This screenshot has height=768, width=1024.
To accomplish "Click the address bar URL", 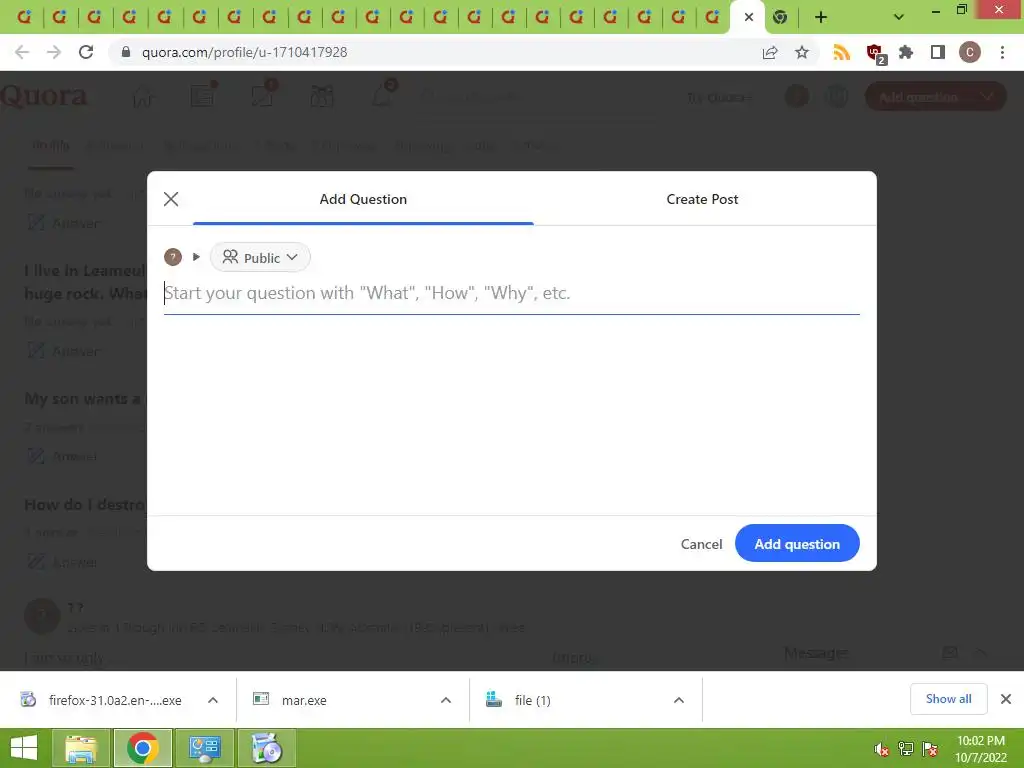I will (245, 52).
